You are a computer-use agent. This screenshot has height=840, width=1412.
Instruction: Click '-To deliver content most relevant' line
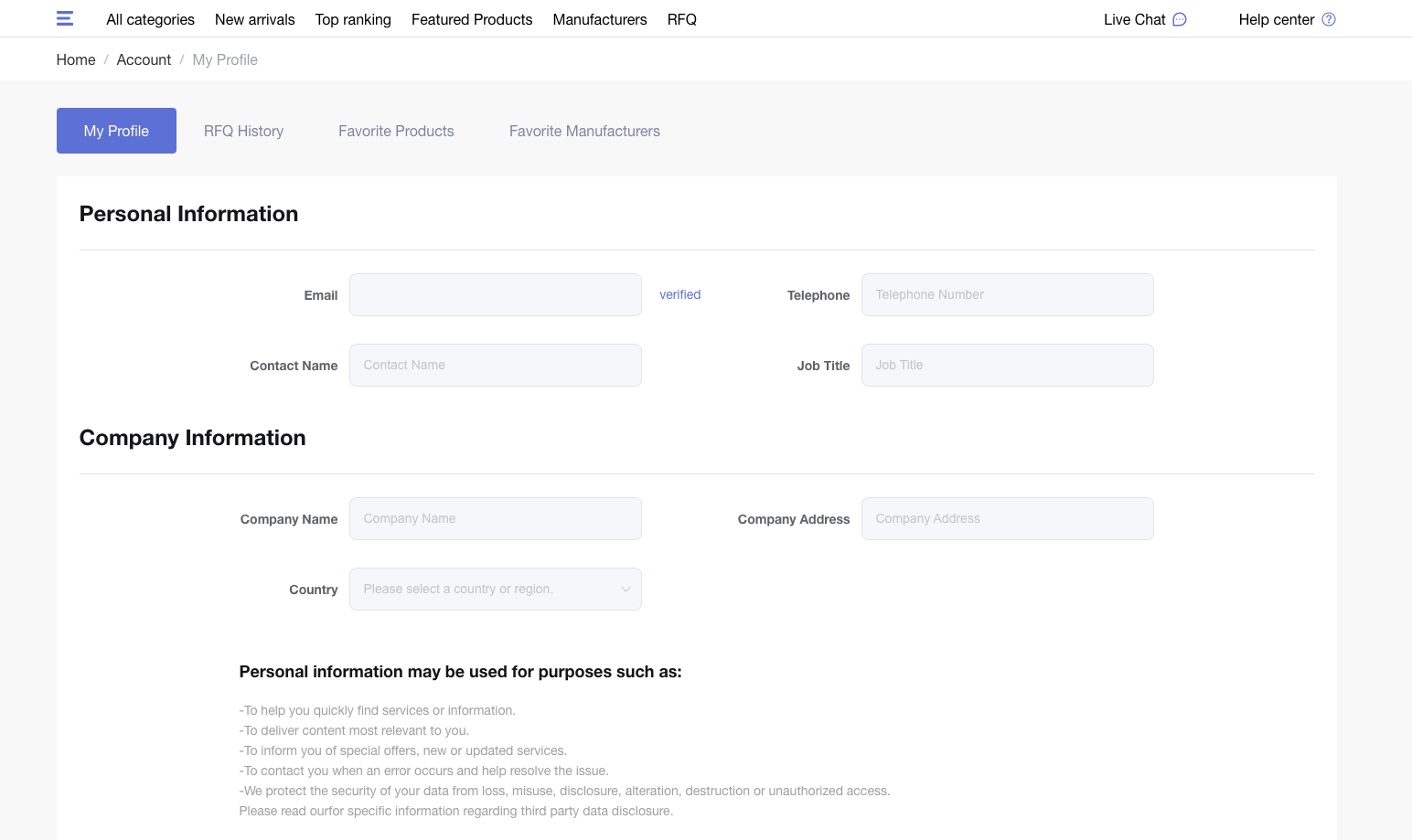coord(354,730)
